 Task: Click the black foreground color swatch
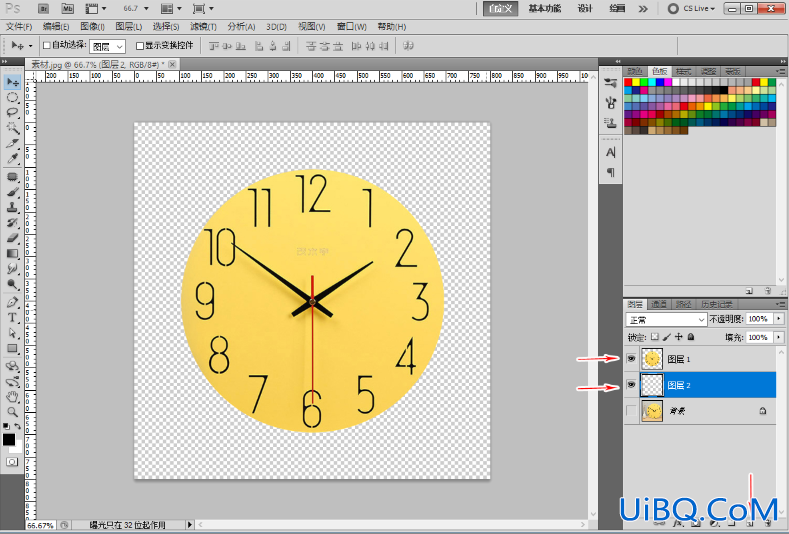[9, 440]
